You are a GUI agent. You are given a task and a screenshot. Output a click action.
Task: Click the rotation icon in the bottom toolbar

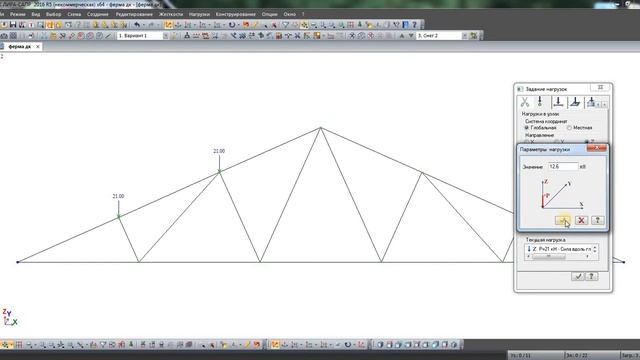pos(348,344)
